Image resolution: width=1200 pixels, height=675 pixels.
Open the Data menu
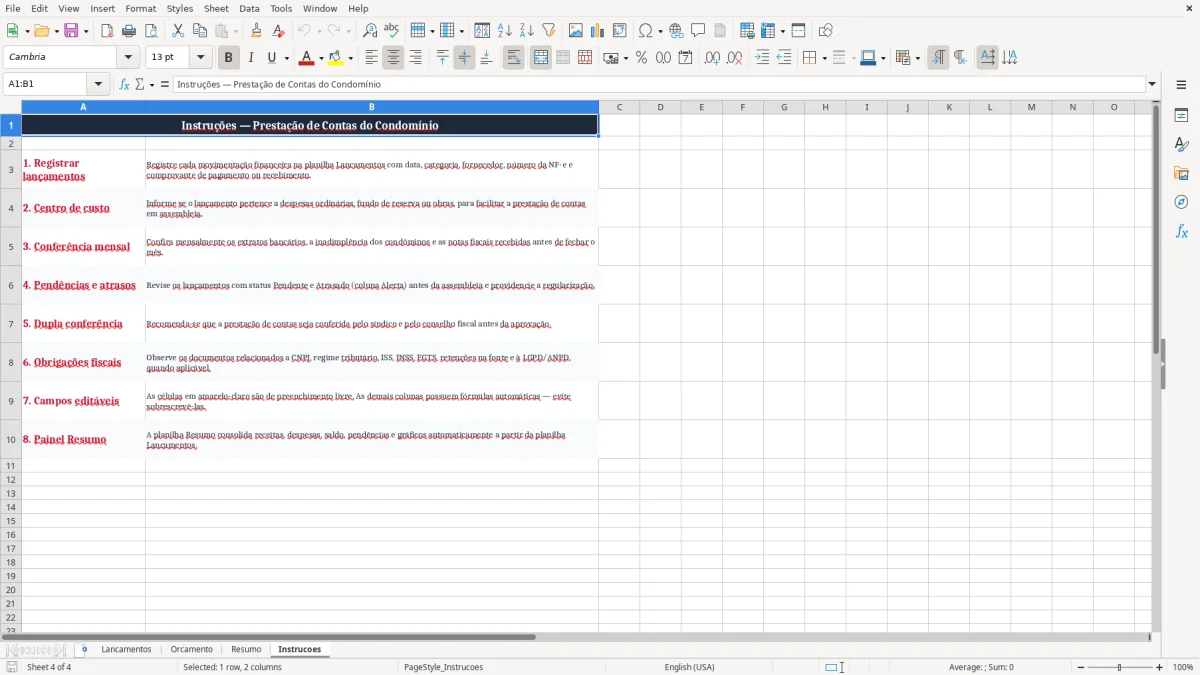point(249,8)
